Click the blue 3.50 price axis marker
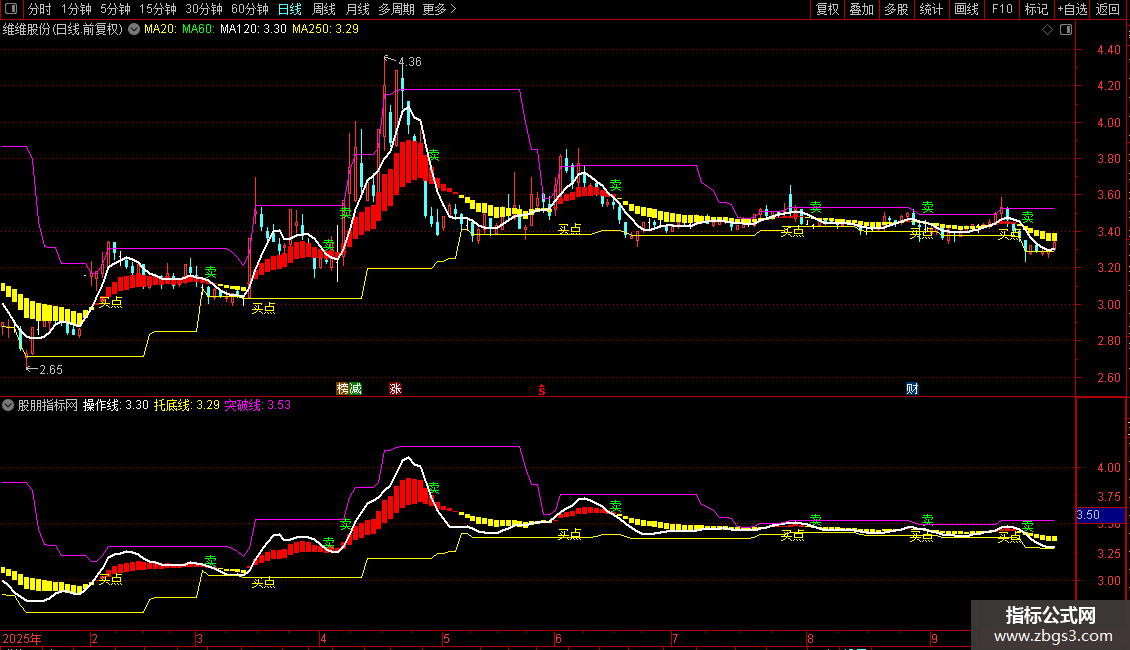This screenshot has width=1130, height=650. pos(1100,515)
